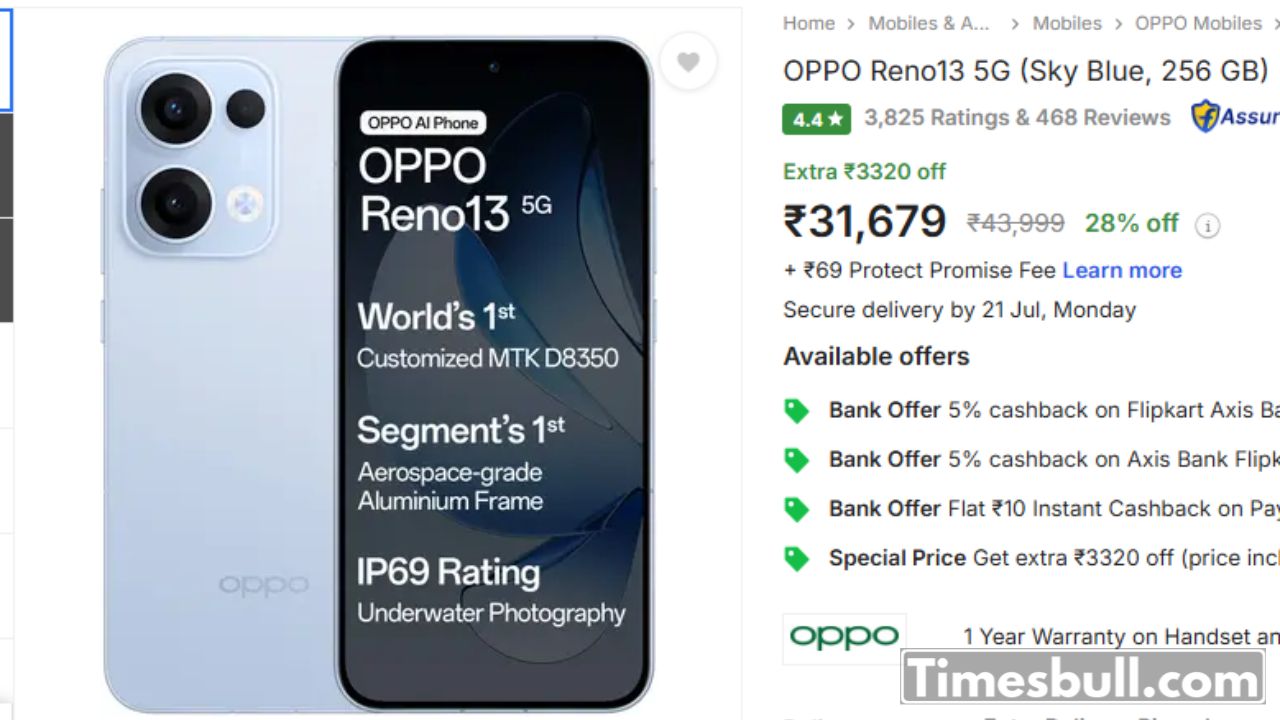1280x720 pixels.
Task: Click the info icon beside 28% off
Action: [x=1207, y=225]
